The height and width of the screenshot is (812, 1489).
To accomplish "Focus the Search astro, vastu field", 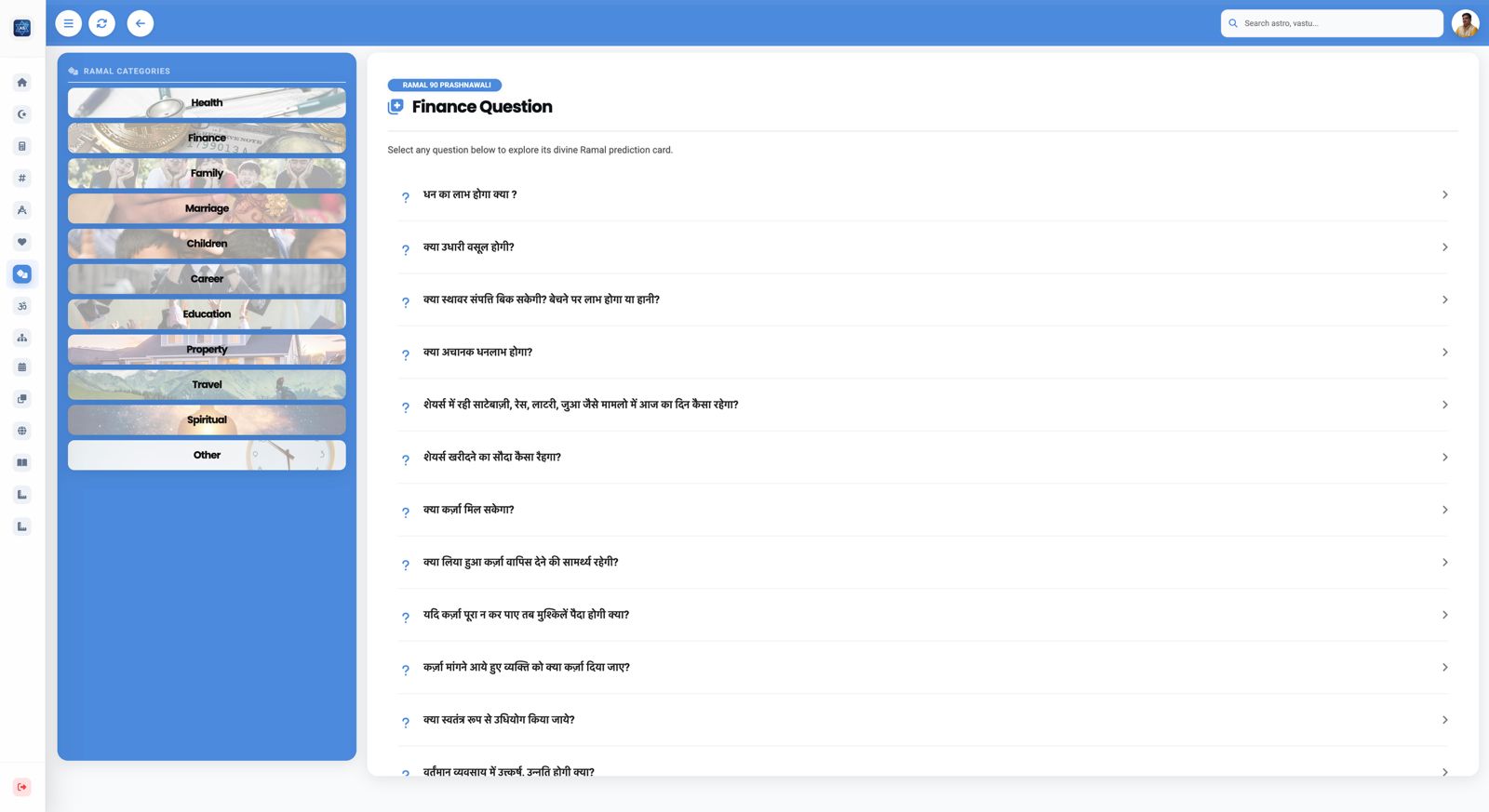I will [x=1332, y=23].
